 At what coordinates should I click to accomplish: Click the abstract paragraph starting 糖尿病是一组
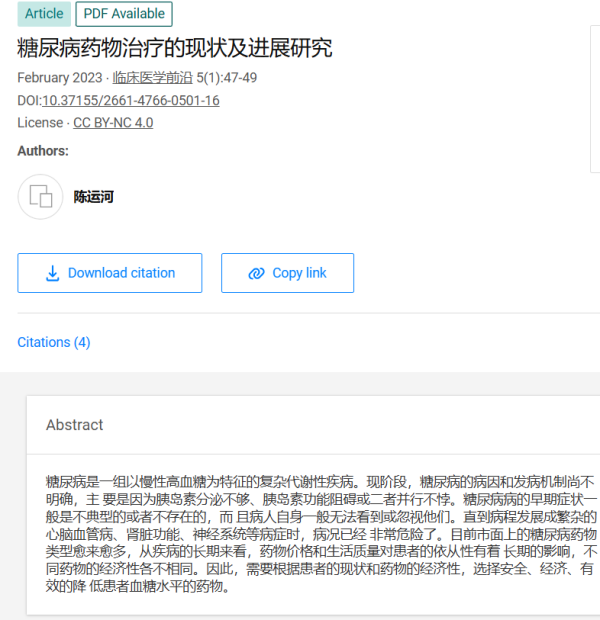(321, 534)
